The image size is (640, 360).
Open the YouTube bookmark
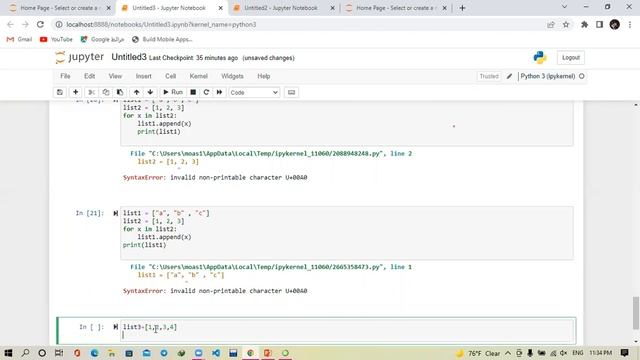56,39
